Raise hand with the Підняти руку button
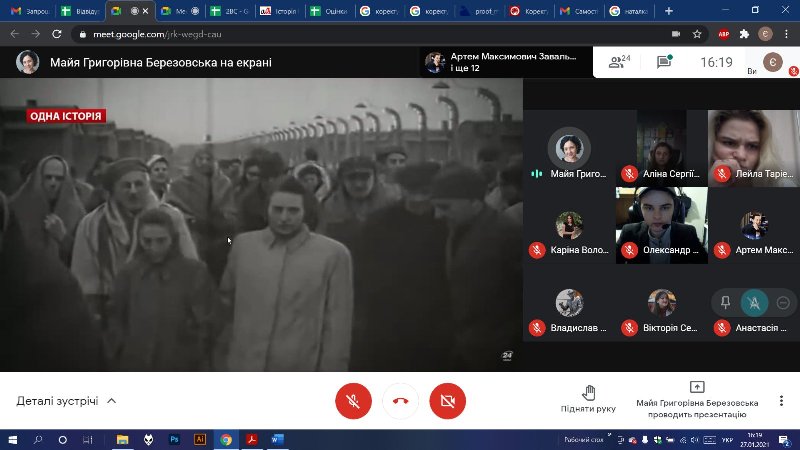This screenshot has width=800, height=450. pyautogui.click(x=588, y=399)
